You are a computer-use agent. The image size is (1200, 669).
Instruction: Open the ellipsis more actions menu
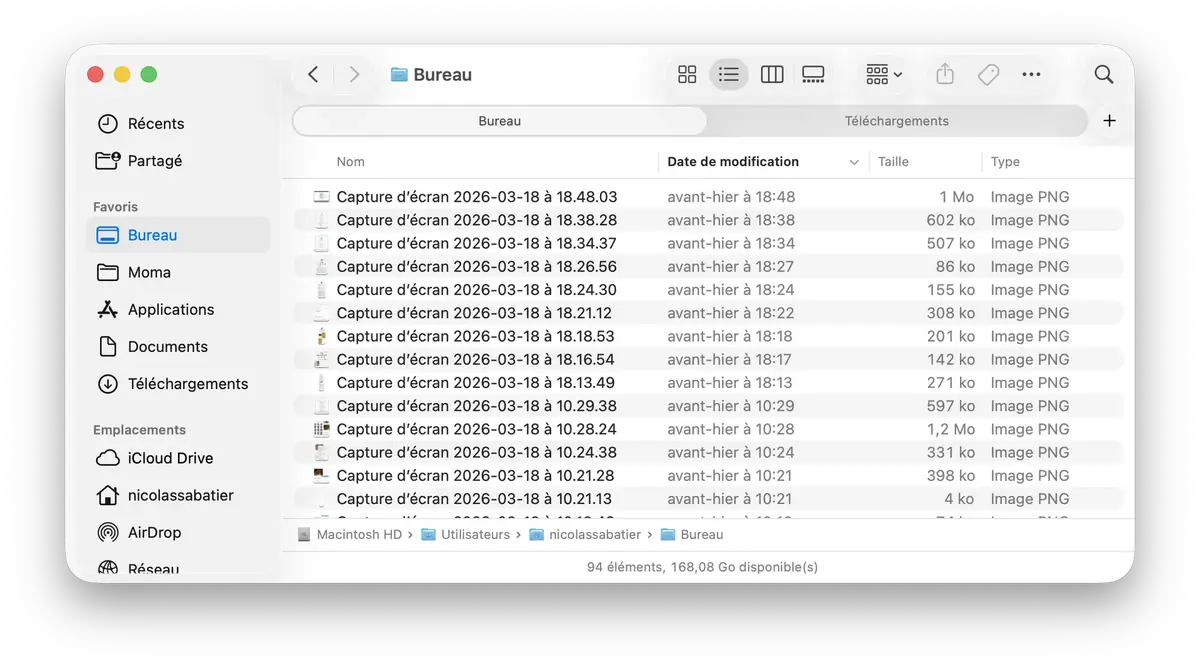[x=1031, y=74]
